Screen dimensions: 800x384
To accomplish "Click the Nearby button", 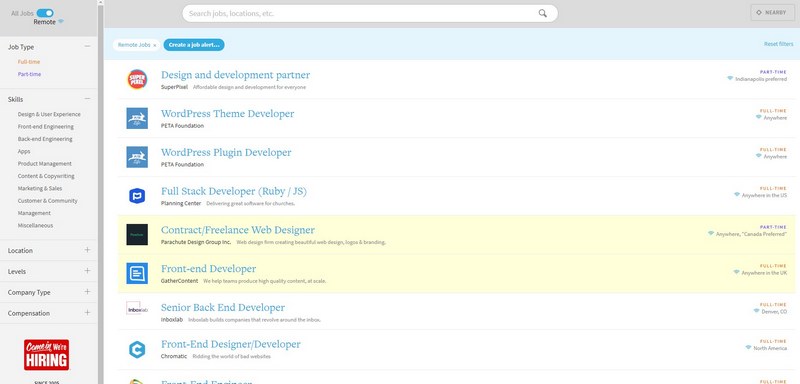I will [x=772, y=13].
